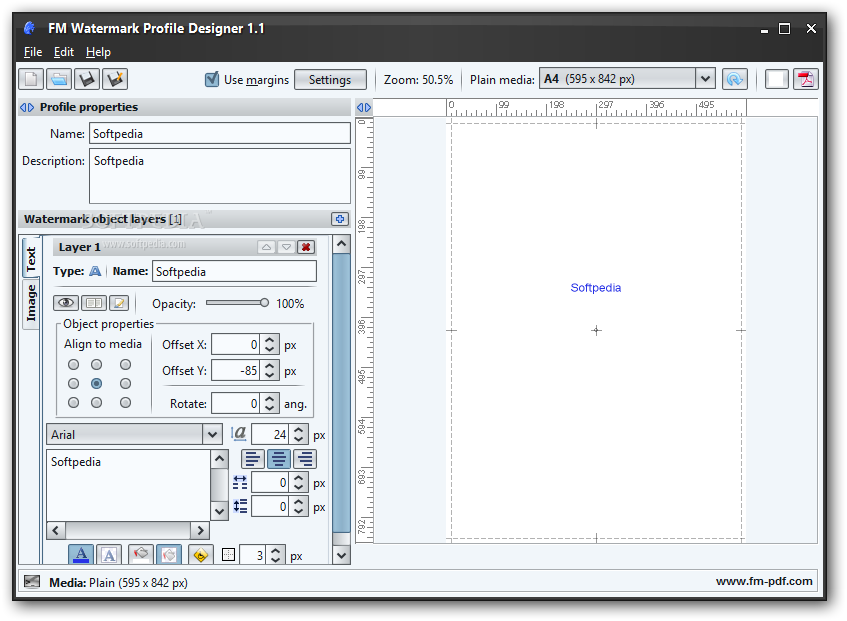This screenshot has width=847, height=621.
Task: Move Layer 1 up with the up arrow
Action: click(266, 247)
